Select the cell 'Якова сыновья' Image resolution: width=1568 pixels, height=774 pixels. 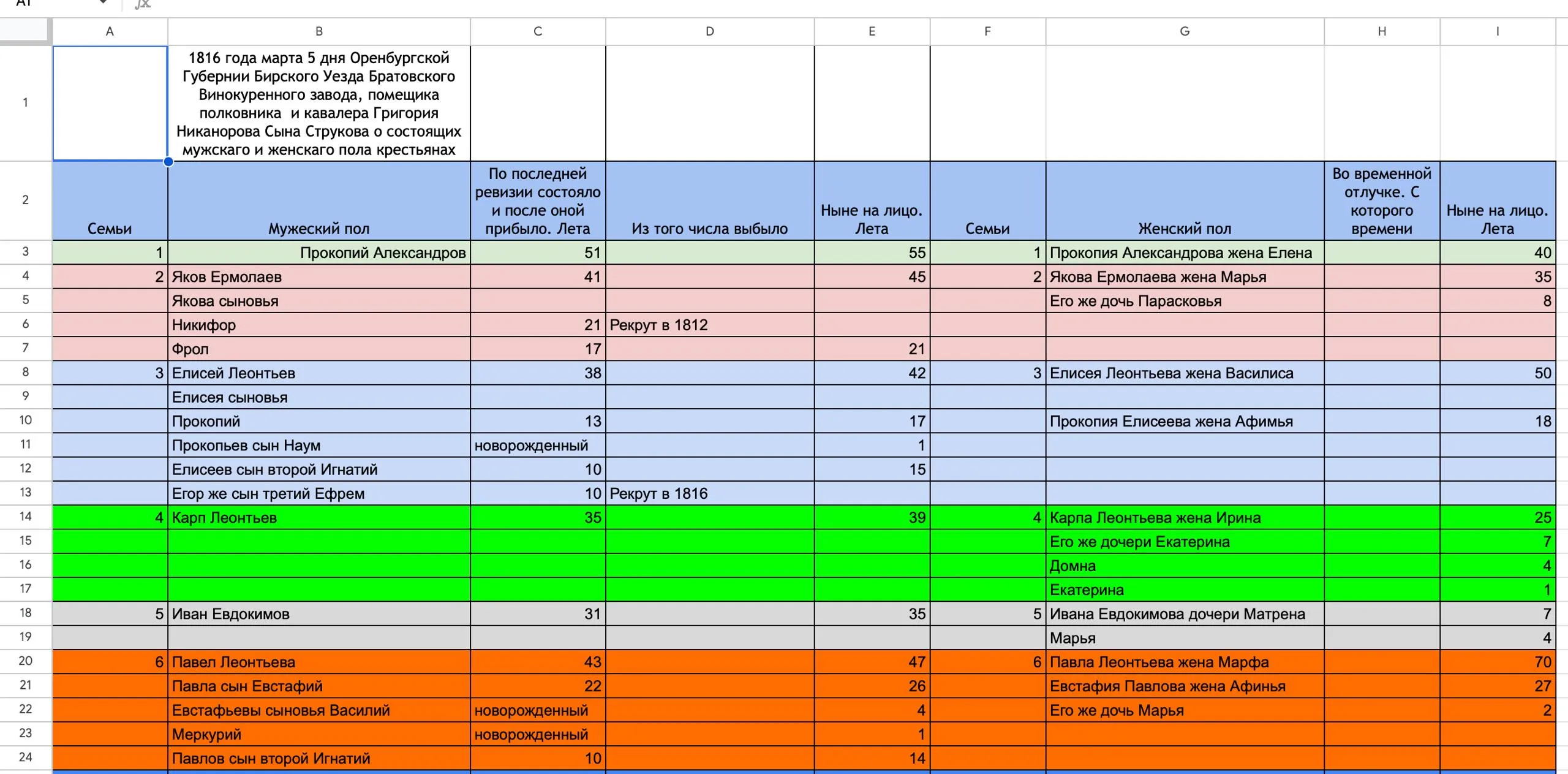pyautogui.click(x=319, y=301)
